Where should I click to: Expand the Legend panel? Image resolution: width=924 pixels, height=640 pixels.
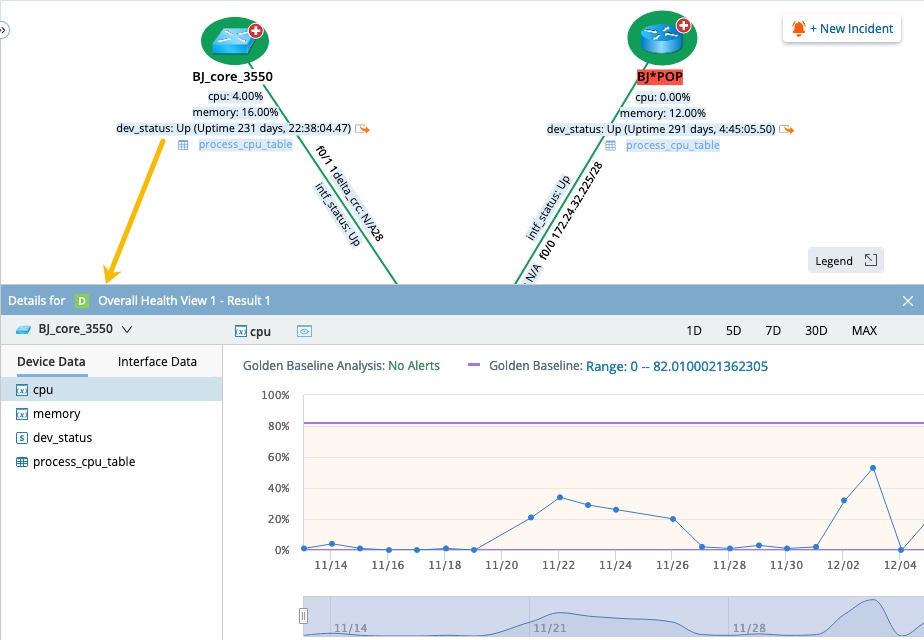845,259
